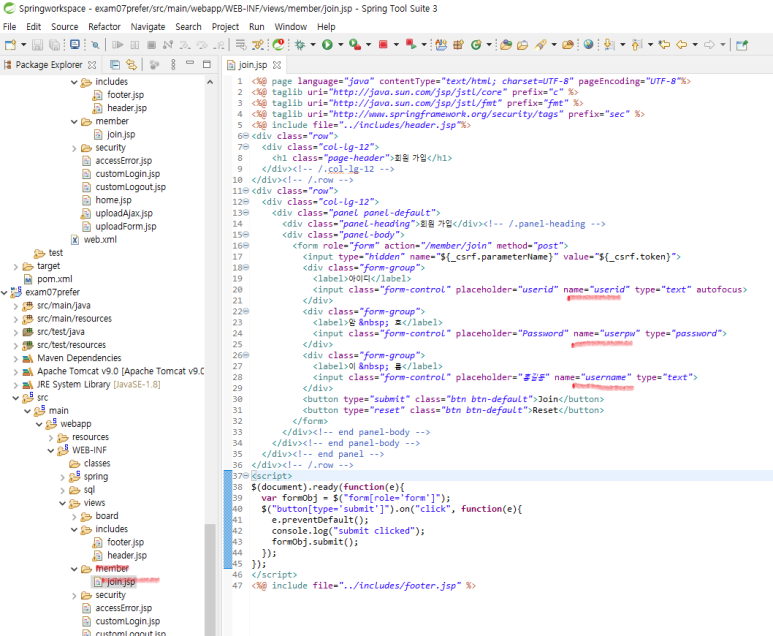773x636 pixels.
Task: Expand Maven Dependencies node
Action: (16, 358)
